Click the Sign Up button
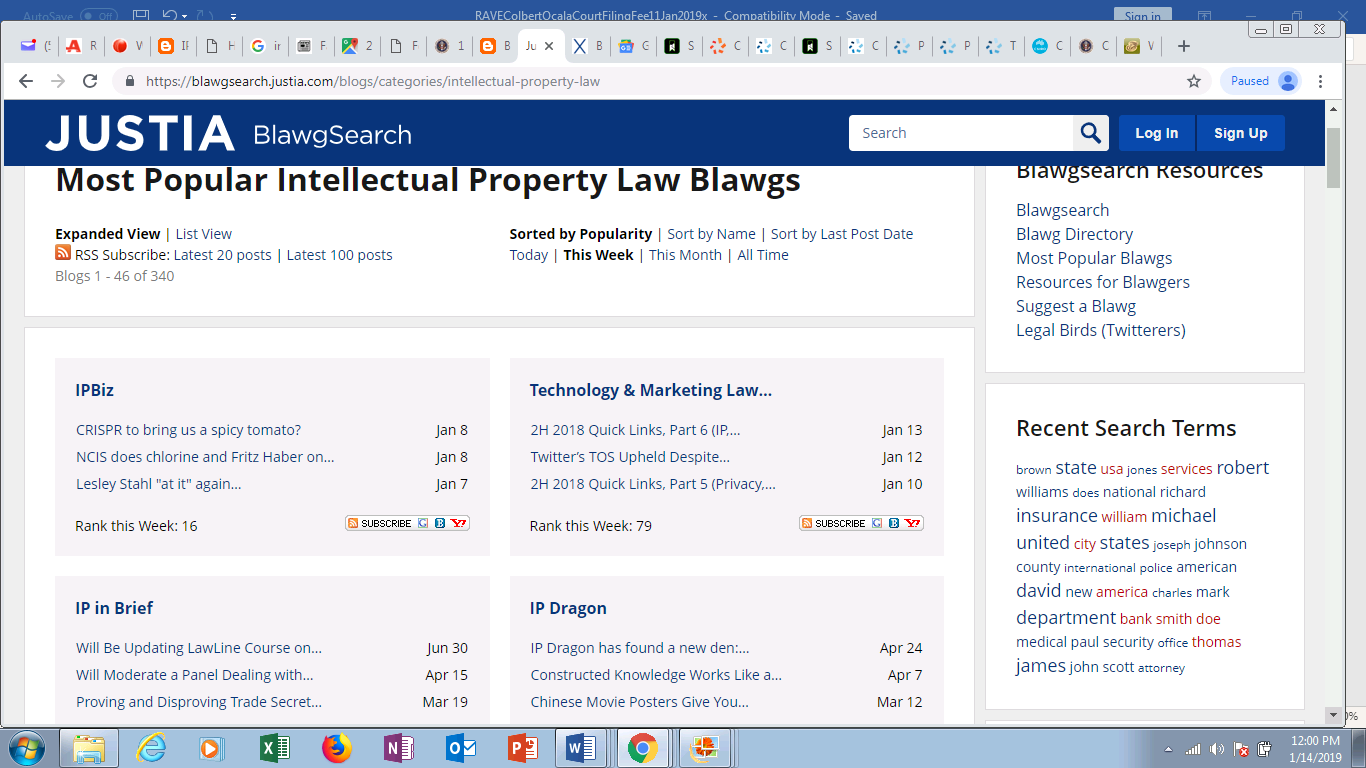Screen dimensions: 1366x768 [x=1240, y=133]
